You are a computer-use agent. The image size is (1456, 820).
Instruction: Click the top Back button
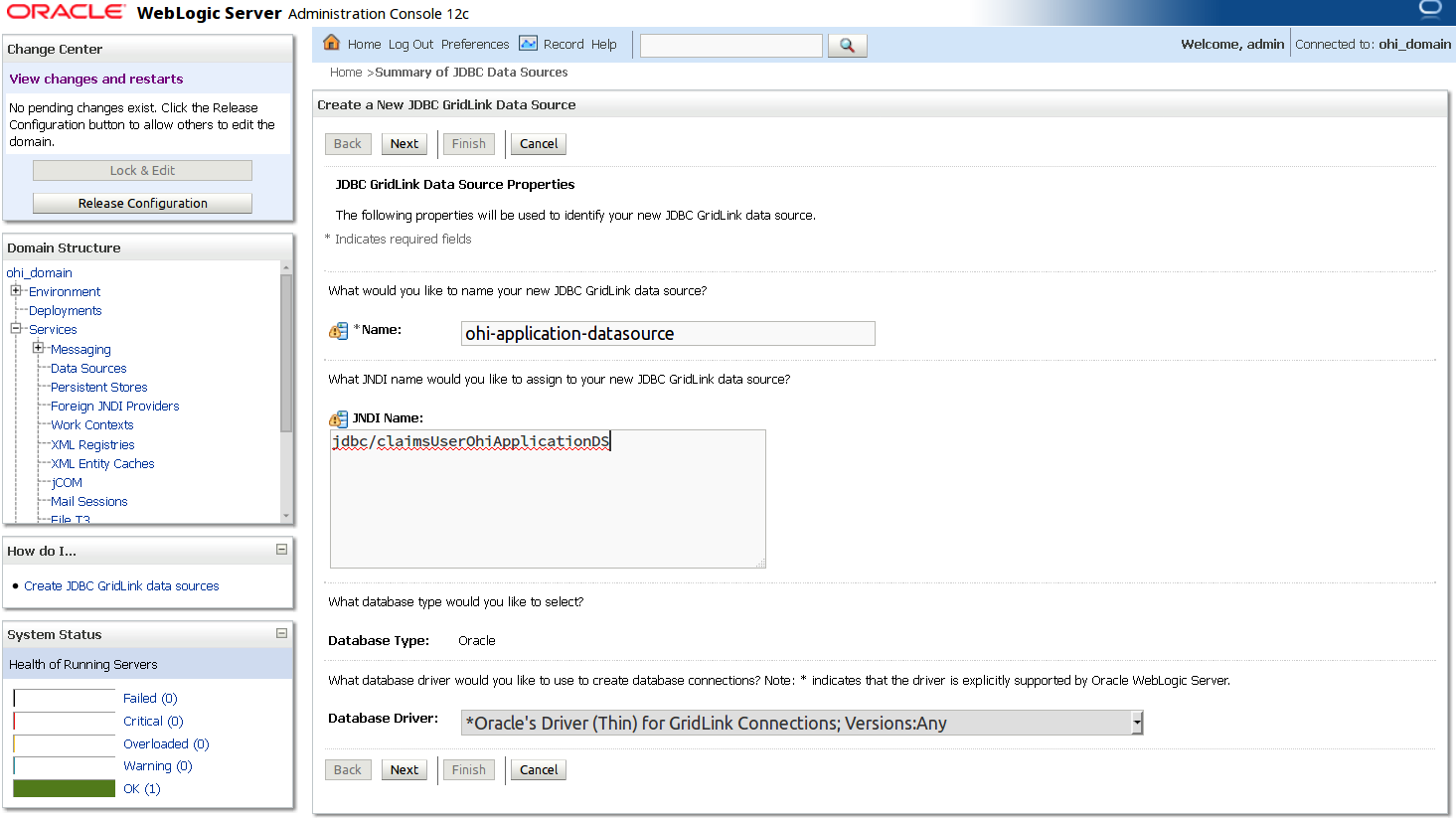[348, 144]
